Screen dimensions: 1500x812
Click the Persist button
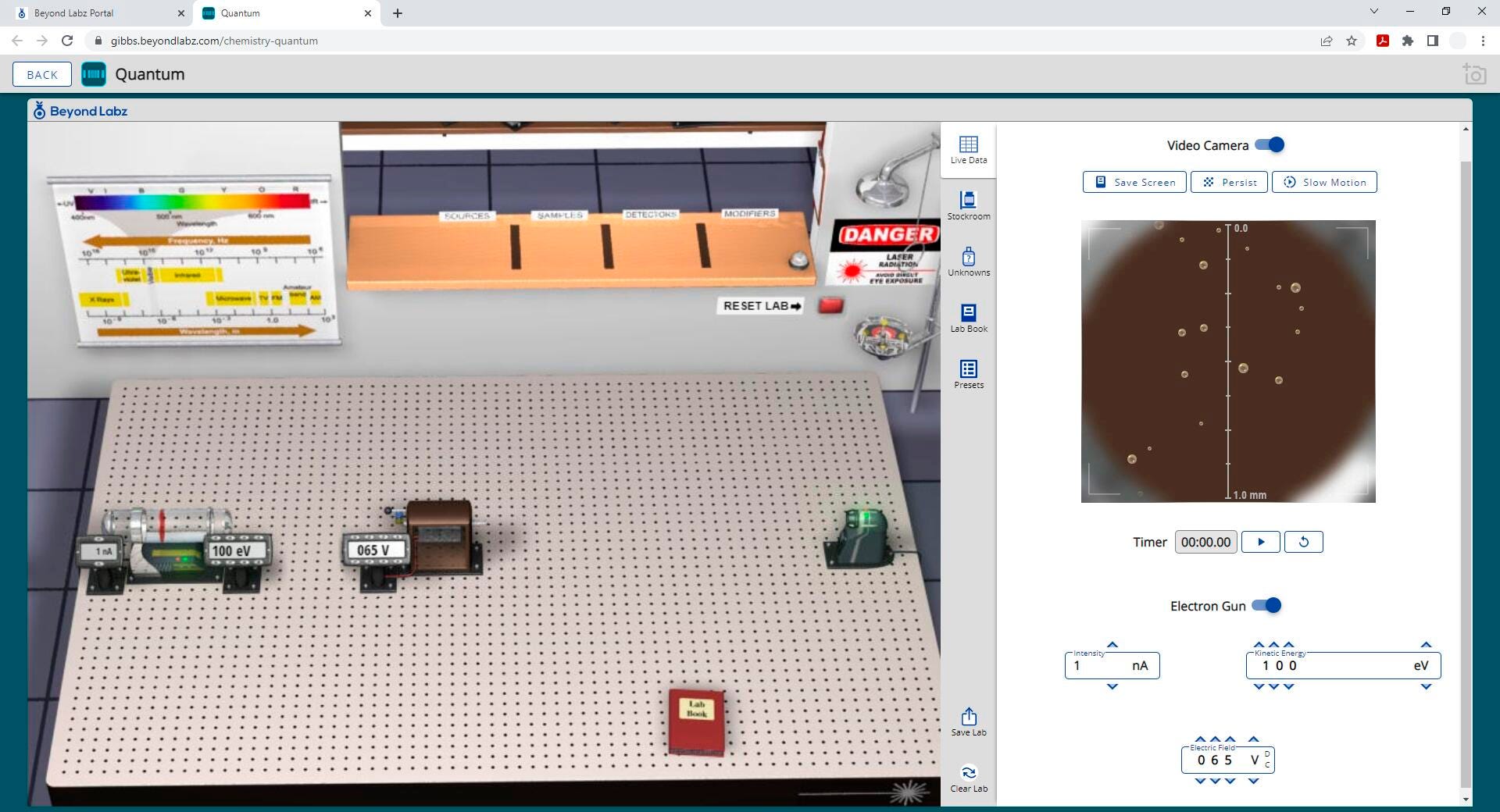(x=1229, y=182)
